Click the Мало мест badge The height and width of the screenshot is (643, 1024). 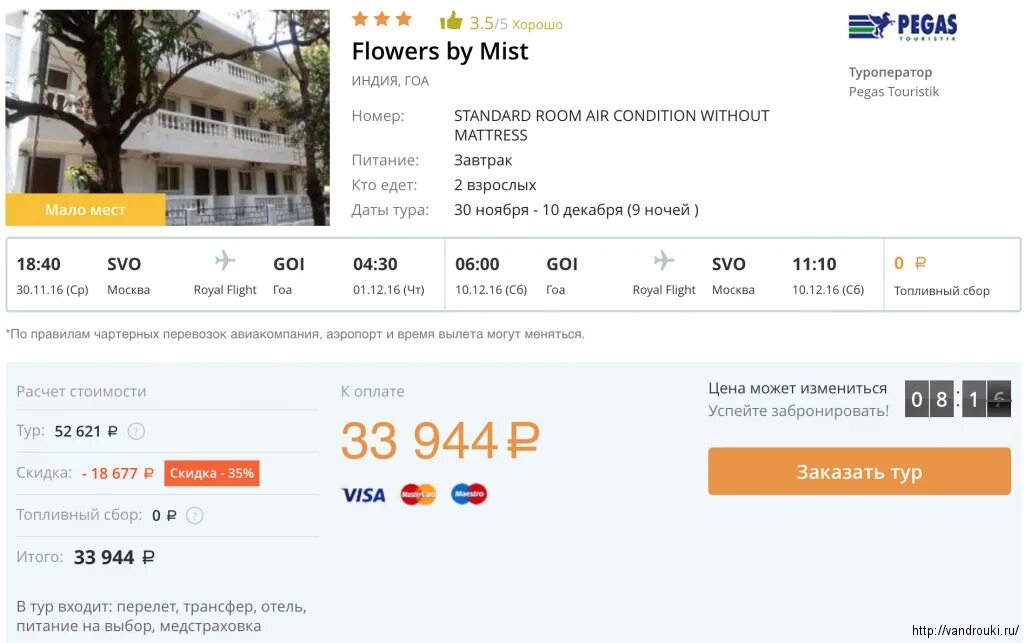point(85,210)
